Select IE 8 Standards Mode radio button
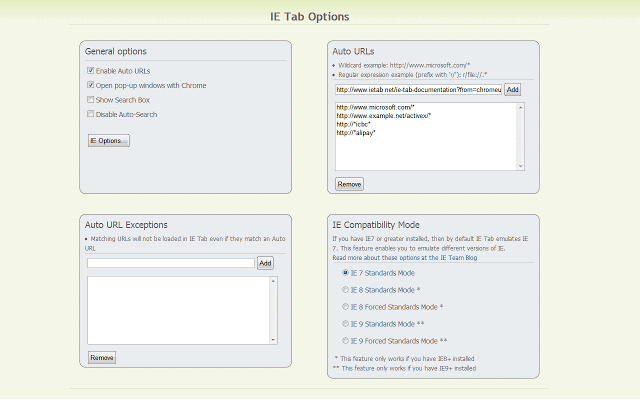This screenshot has height=400, width=640. tap(346, 289)
